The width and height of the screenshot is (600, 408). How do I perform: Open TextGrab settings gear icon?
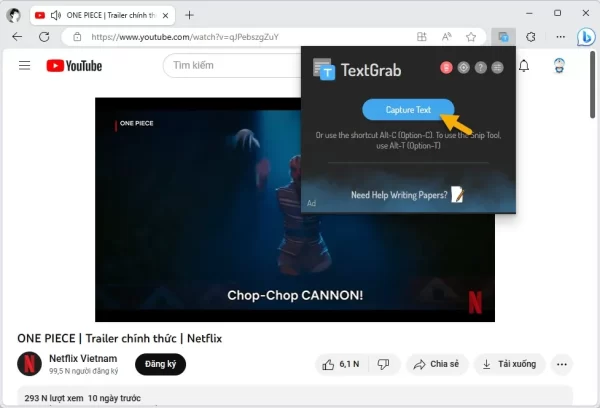[463, 68]
